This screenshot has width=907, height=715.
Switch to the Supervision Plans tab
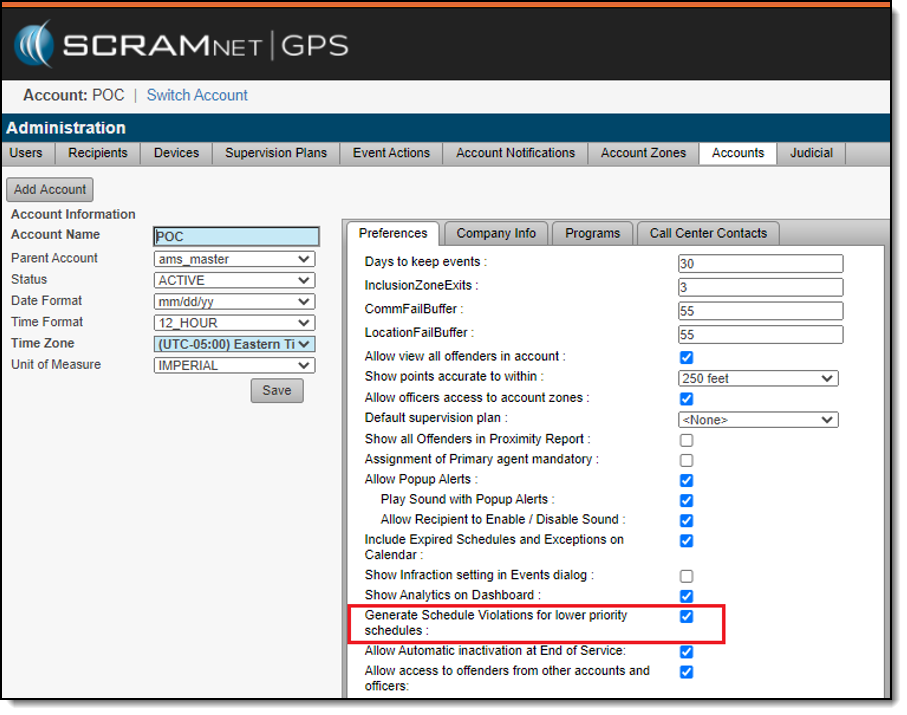pos(276,153)
